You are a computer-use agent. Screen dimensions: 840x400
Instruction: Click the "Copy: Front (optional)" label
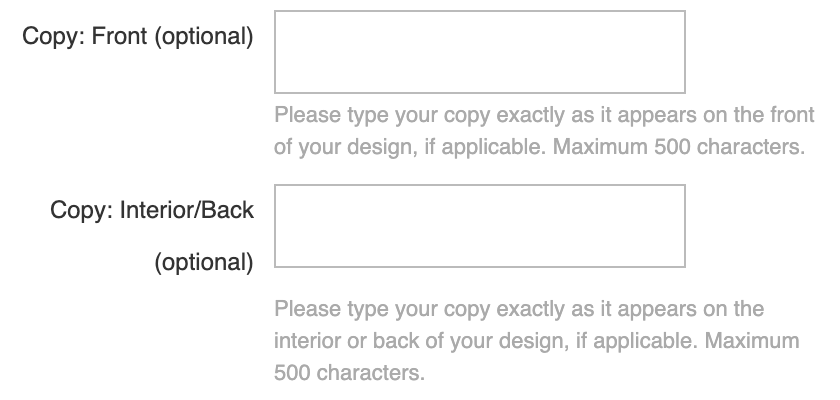143,38
